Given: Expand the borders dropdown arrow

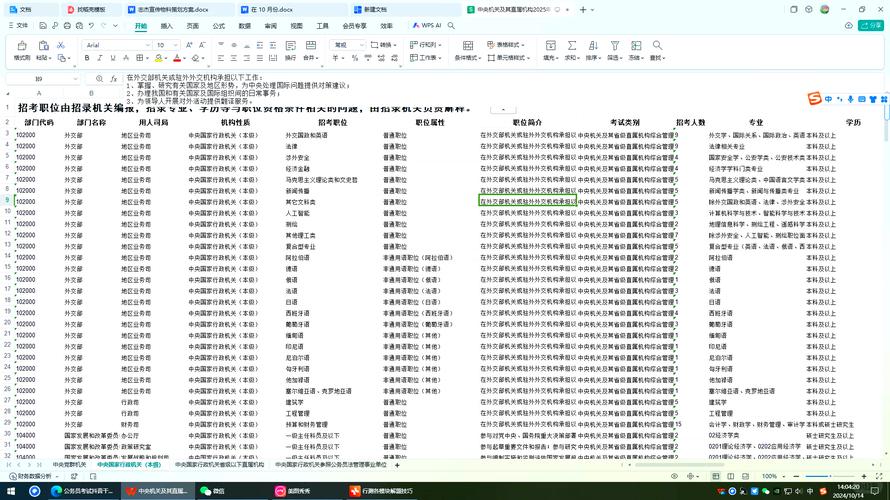Looking at the screenshot, I should (147, 58).
